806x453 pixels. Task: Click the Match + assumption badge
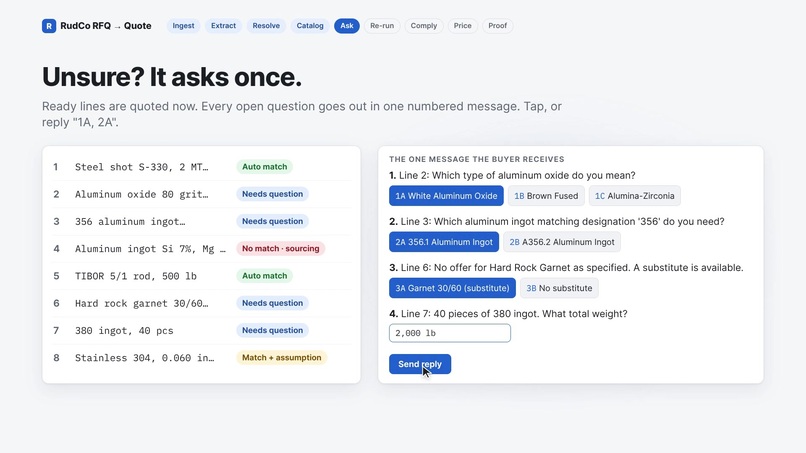tap(282, 357)
